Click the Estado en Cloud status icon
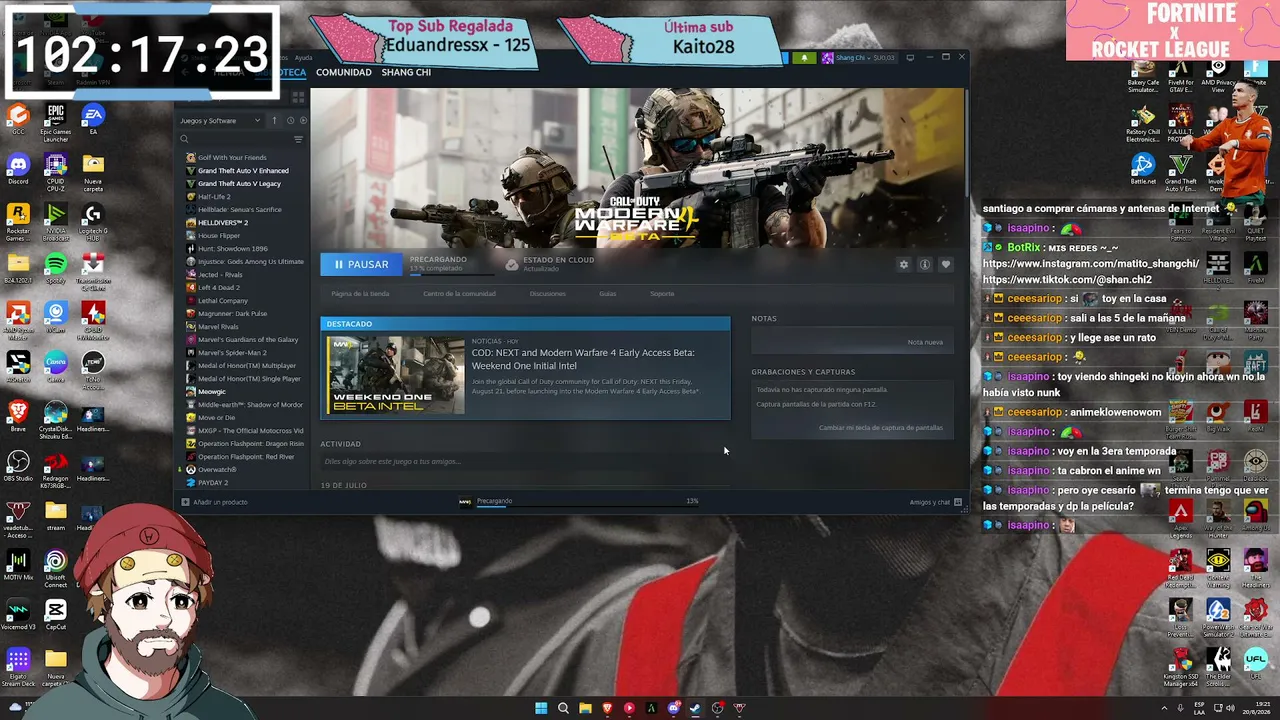 point(512,265)
